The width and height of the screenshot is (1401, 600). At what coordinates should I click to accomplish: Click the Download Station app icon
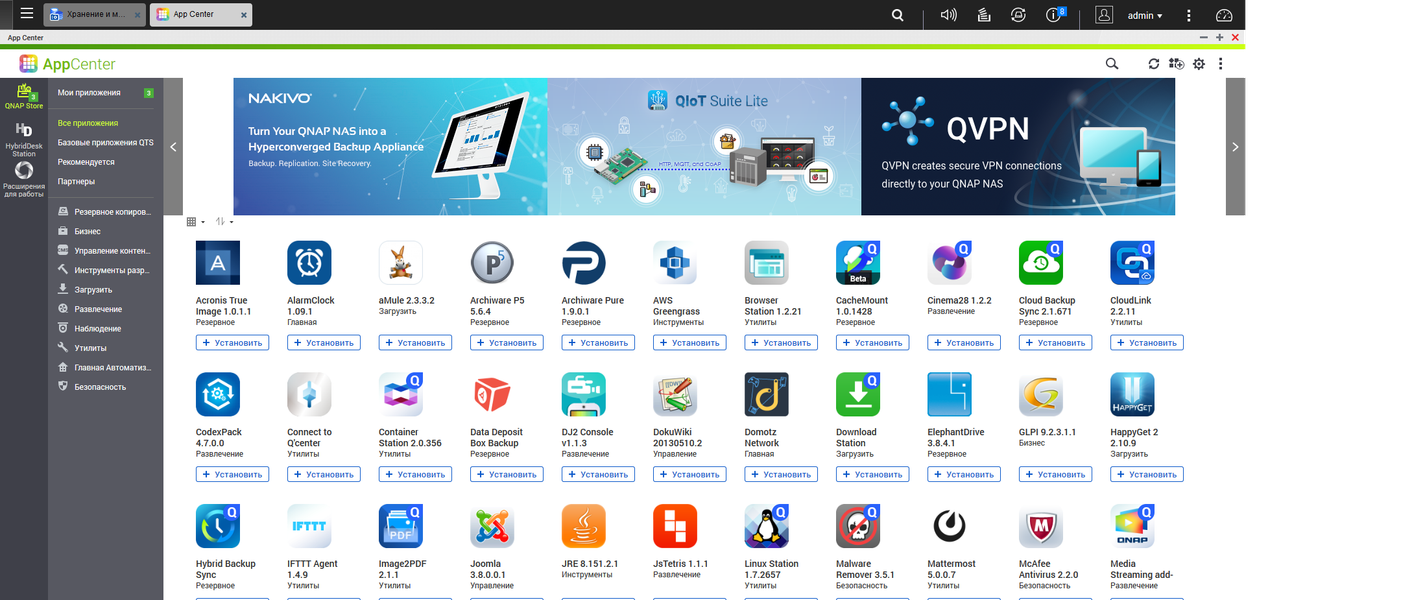click(x=858, y=395)
